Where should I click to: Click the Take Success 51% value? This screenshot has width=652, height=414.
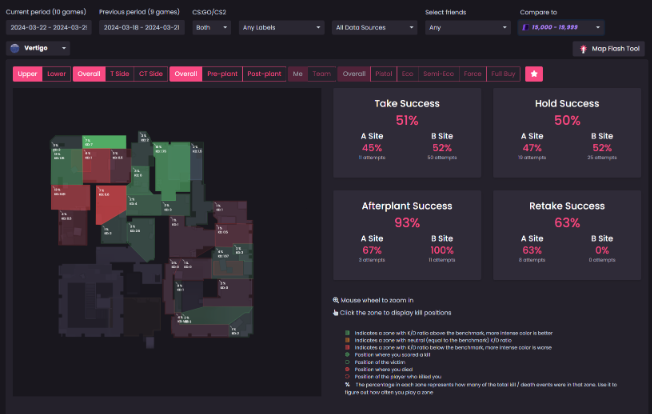pos(407,121)
